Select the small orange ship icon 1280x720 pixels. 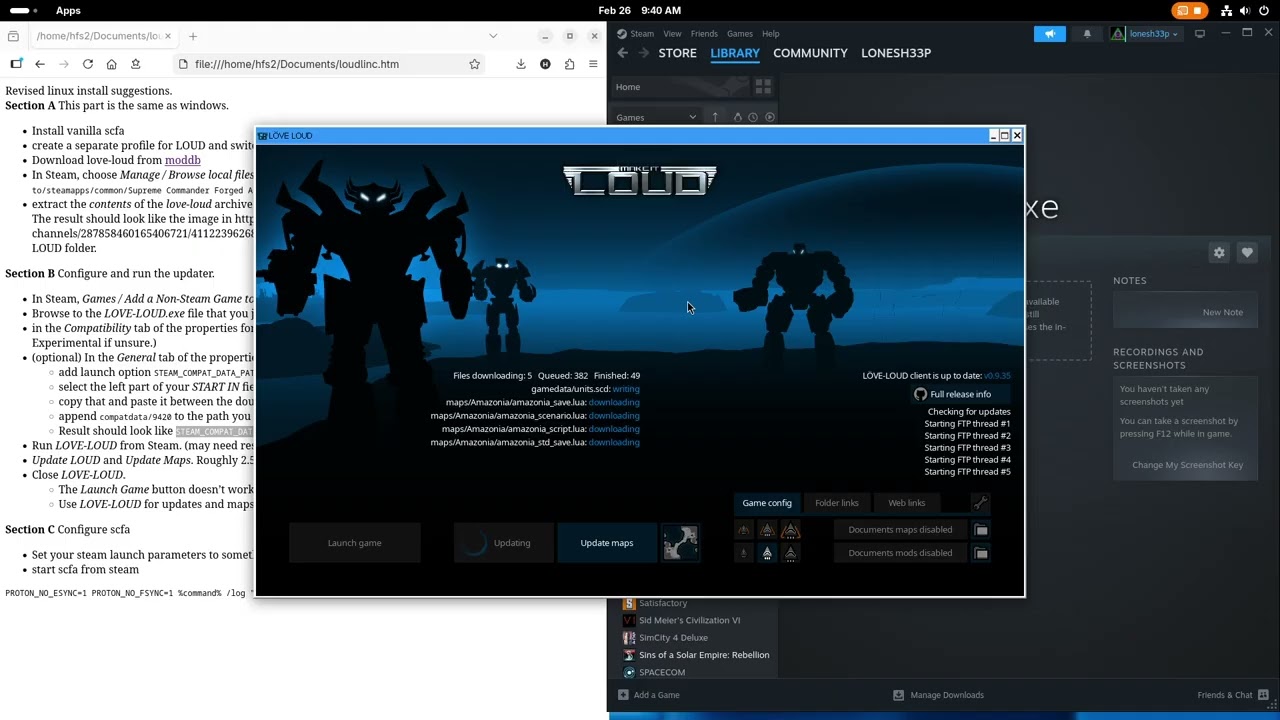coord(743,530)
